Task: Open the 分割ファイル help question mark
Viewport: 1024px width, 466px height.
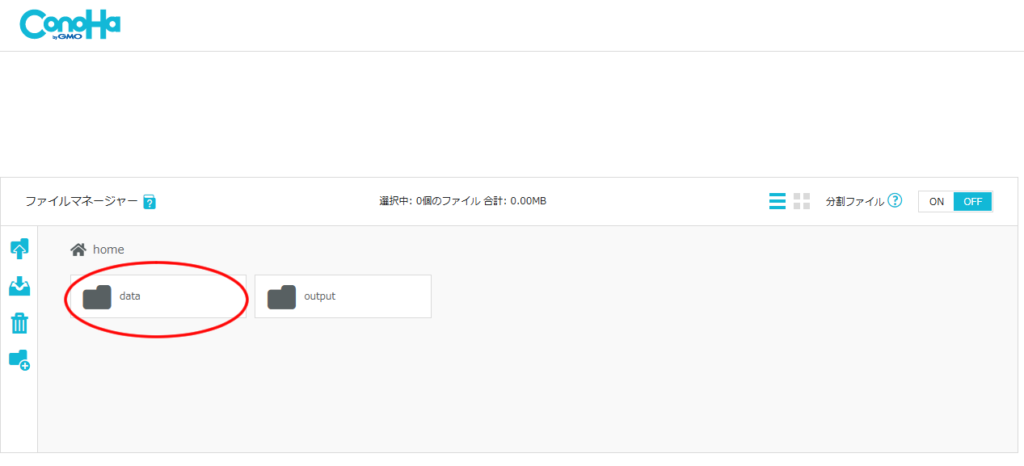Action: 895,201
